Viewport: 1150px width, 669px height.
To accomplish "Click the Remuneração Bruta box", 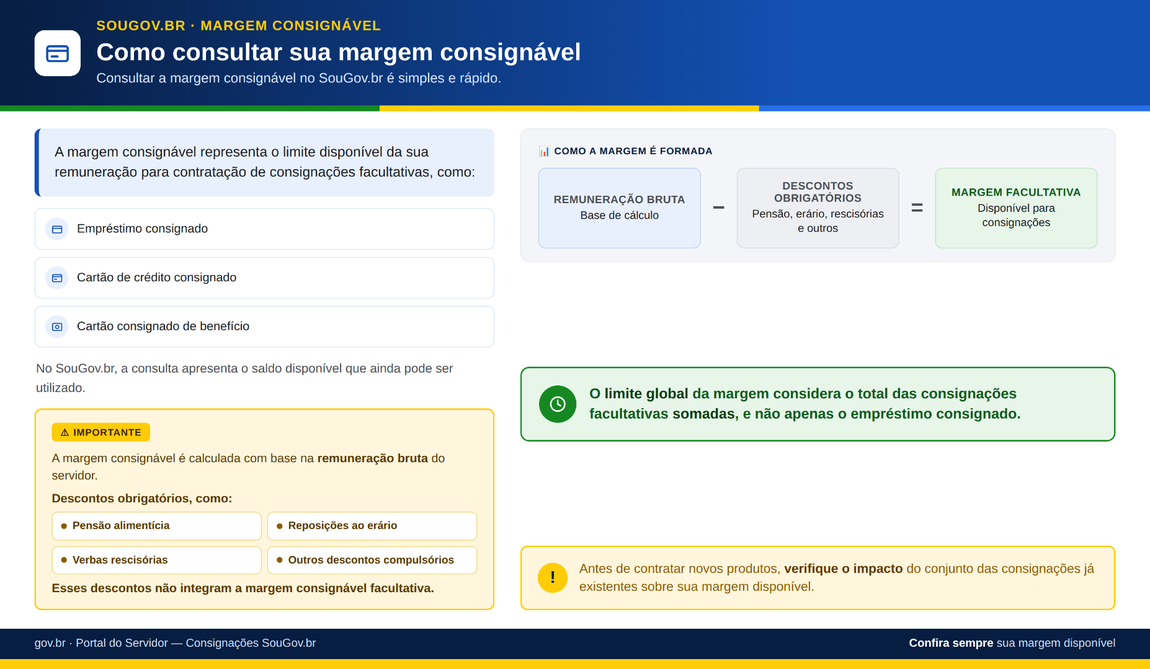I will pyautogui.click(x=619, y=208).
